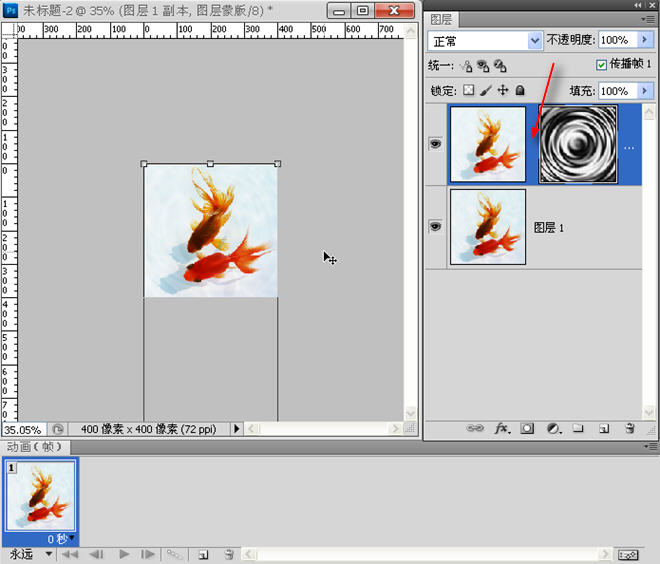Image resolution: width=660 pixels, height=564 pixels.
Task: Open the fx layer style menu
Action: point(502,428)
